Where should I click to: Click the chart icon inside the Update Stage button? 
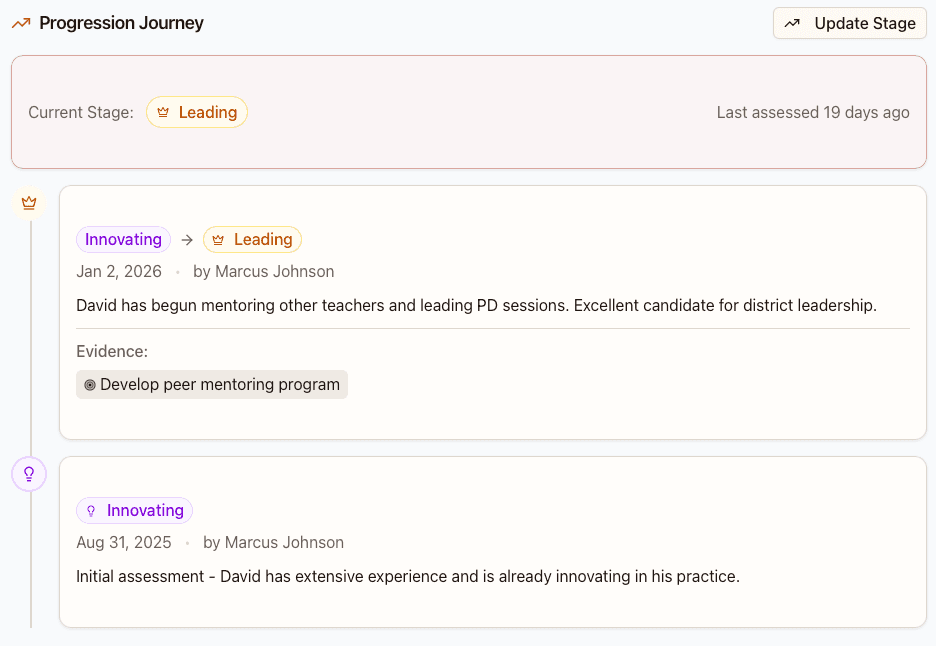[x=793, y=22]
